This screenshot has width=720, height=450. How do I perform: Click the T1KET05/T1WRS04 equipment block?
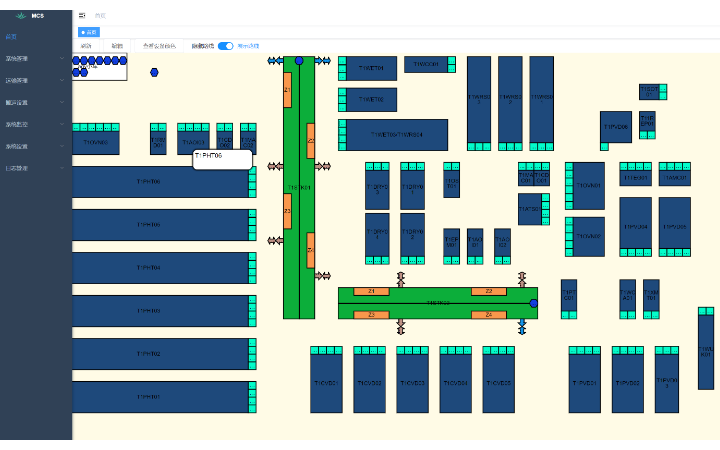[x=397, y=135]
